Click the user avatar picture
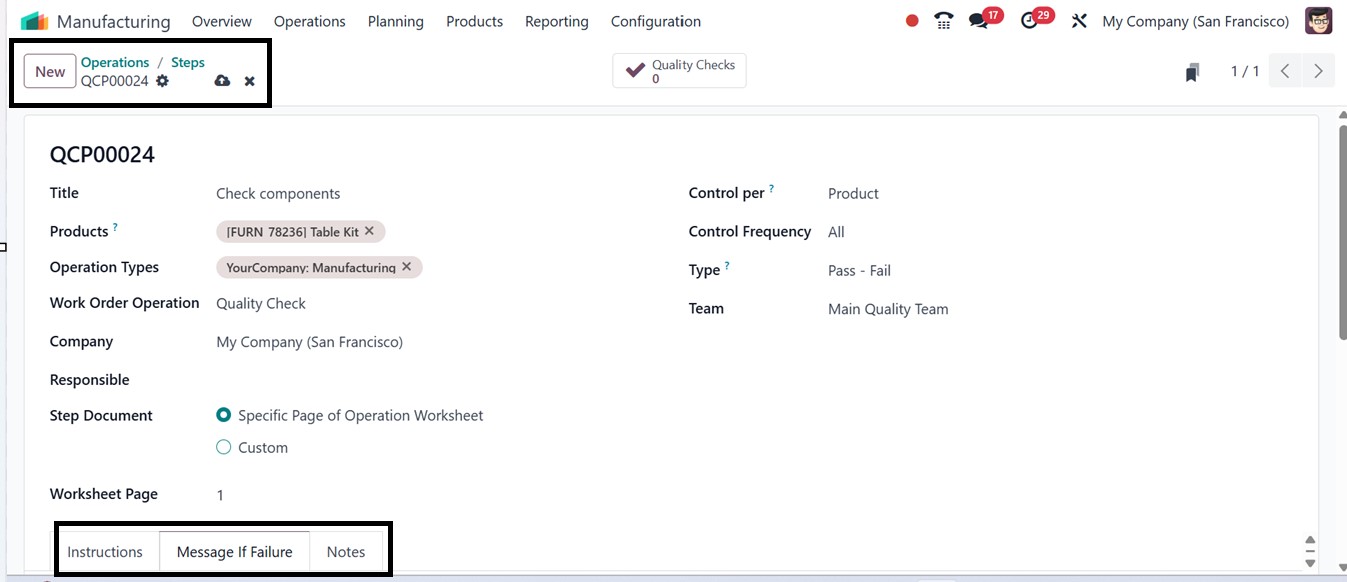This screenshot has height=582, width=1347. 1318,21
